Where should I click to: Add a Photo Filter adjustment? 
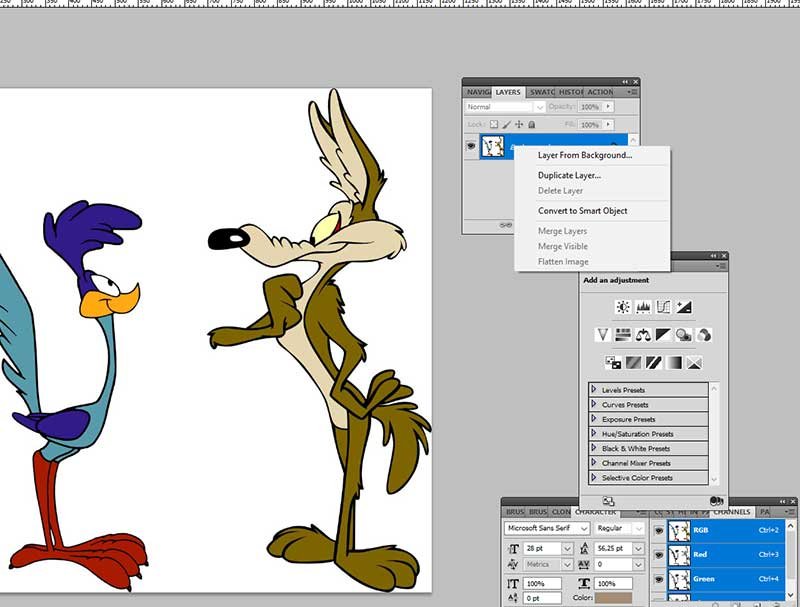(684, 335)
